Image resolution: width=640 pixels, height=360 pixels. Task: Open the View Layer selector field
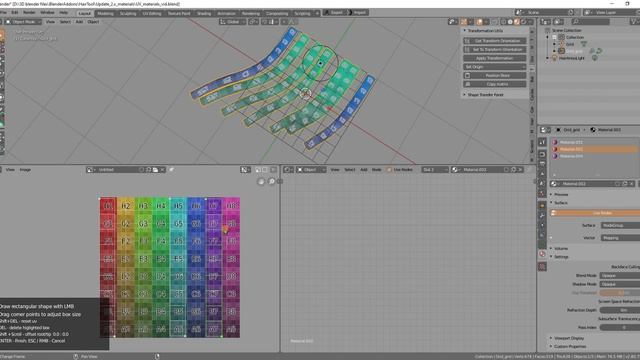tap(612, 13)
